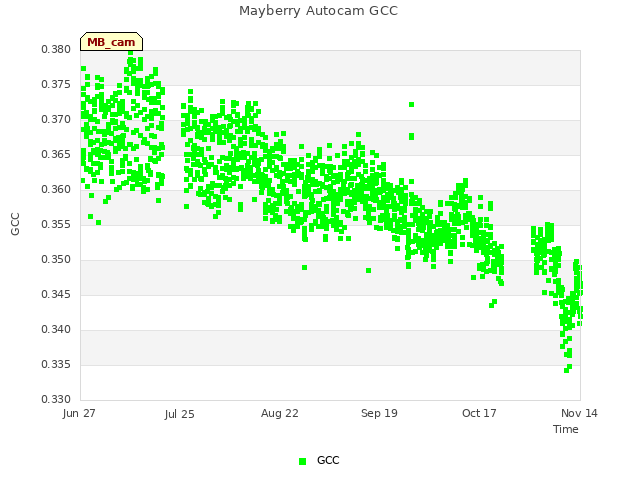Click the chart title Mayberry Autocam GCC
The width and height of the screenshot is (640, 480).
[x=318, y=11]
